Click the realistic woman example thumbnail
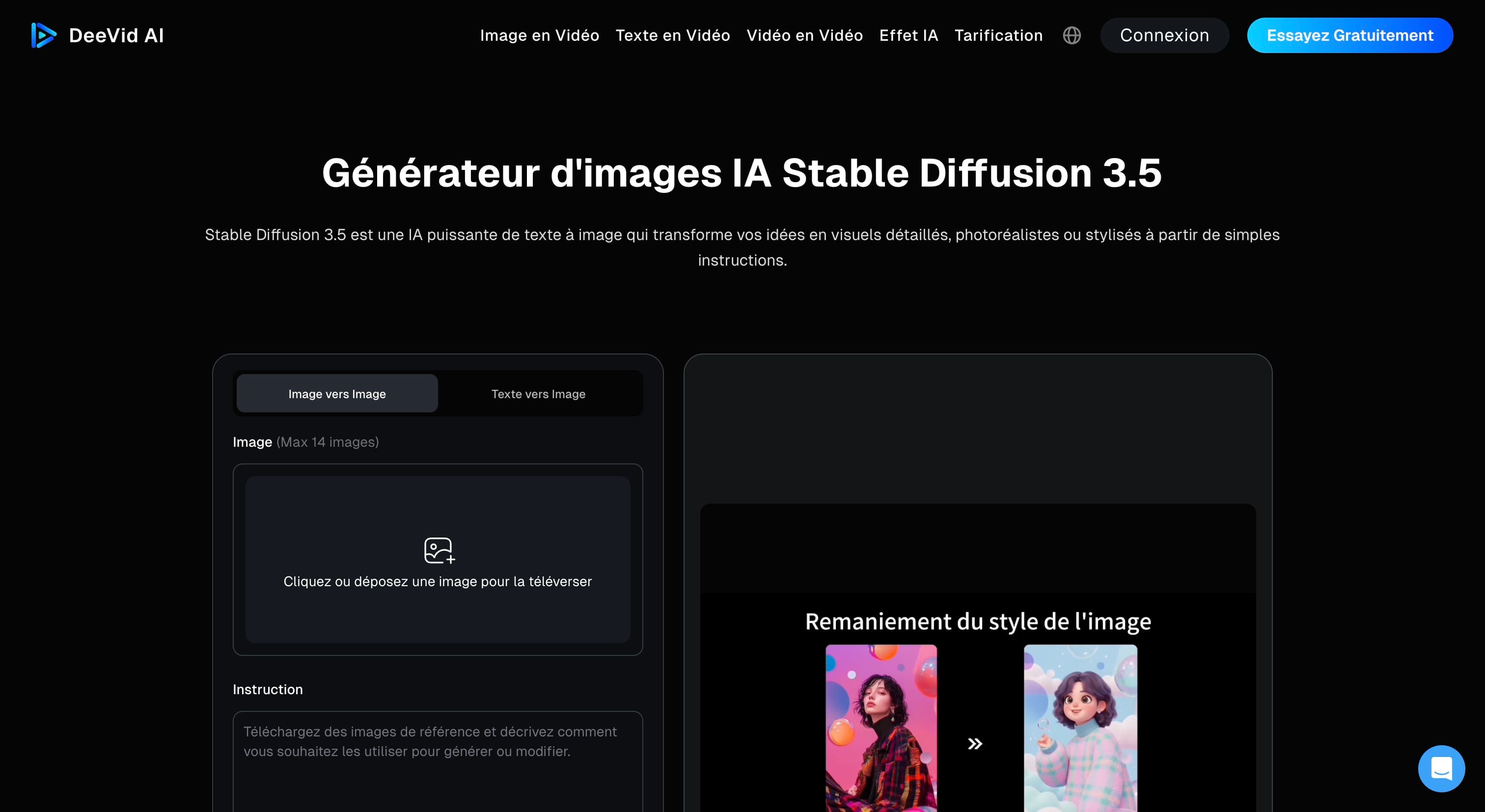The image size is (1485, 812). pos(881,729)
